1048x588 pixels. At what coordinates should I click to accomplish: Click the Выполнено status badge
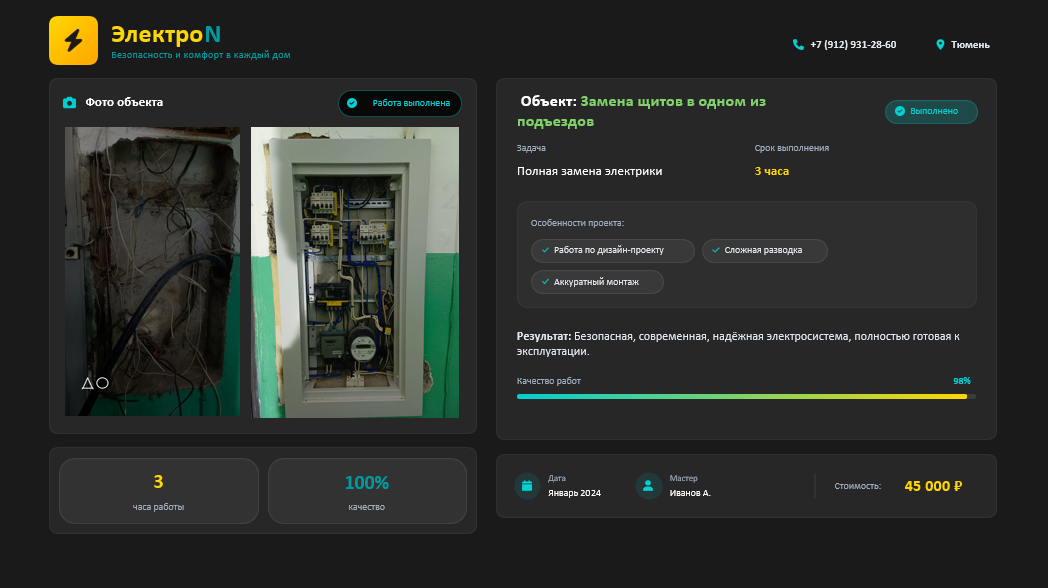[931, 112]
